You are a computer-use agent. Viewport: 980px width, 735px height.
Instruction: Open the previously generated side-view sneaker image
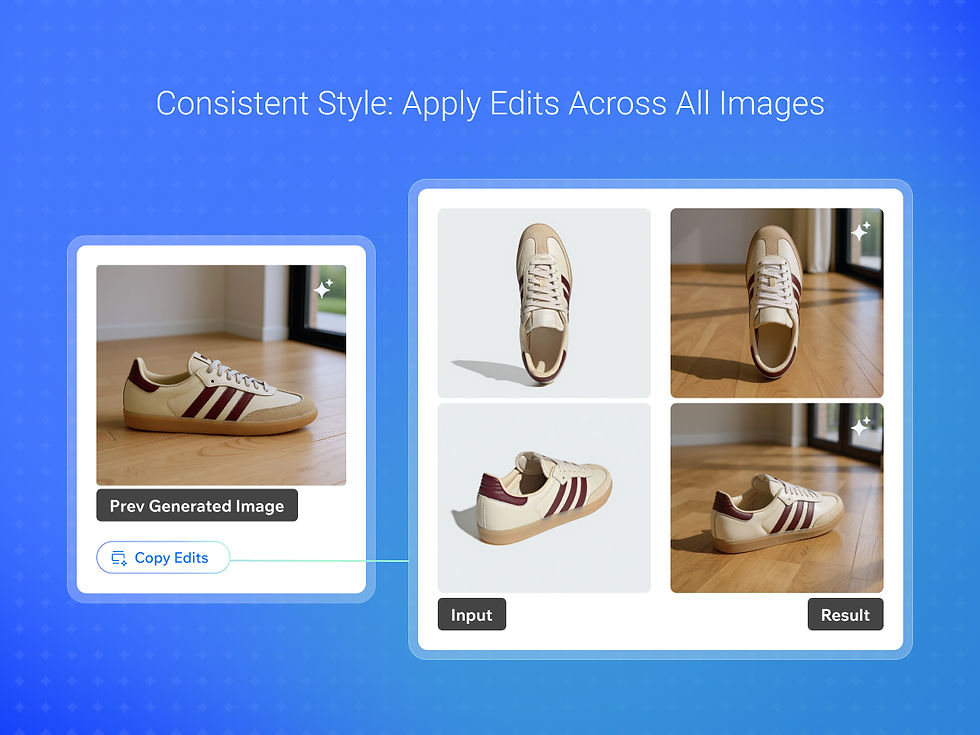221,375
